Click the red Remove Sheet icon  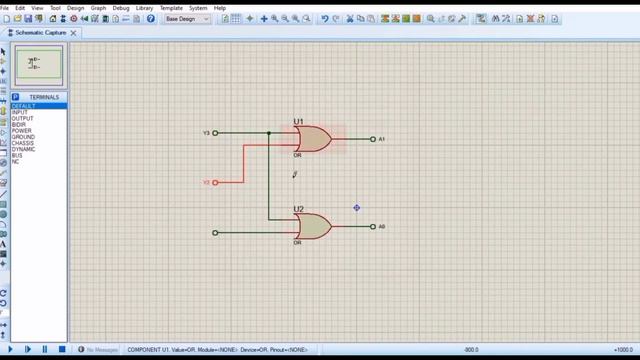[530, 19]
